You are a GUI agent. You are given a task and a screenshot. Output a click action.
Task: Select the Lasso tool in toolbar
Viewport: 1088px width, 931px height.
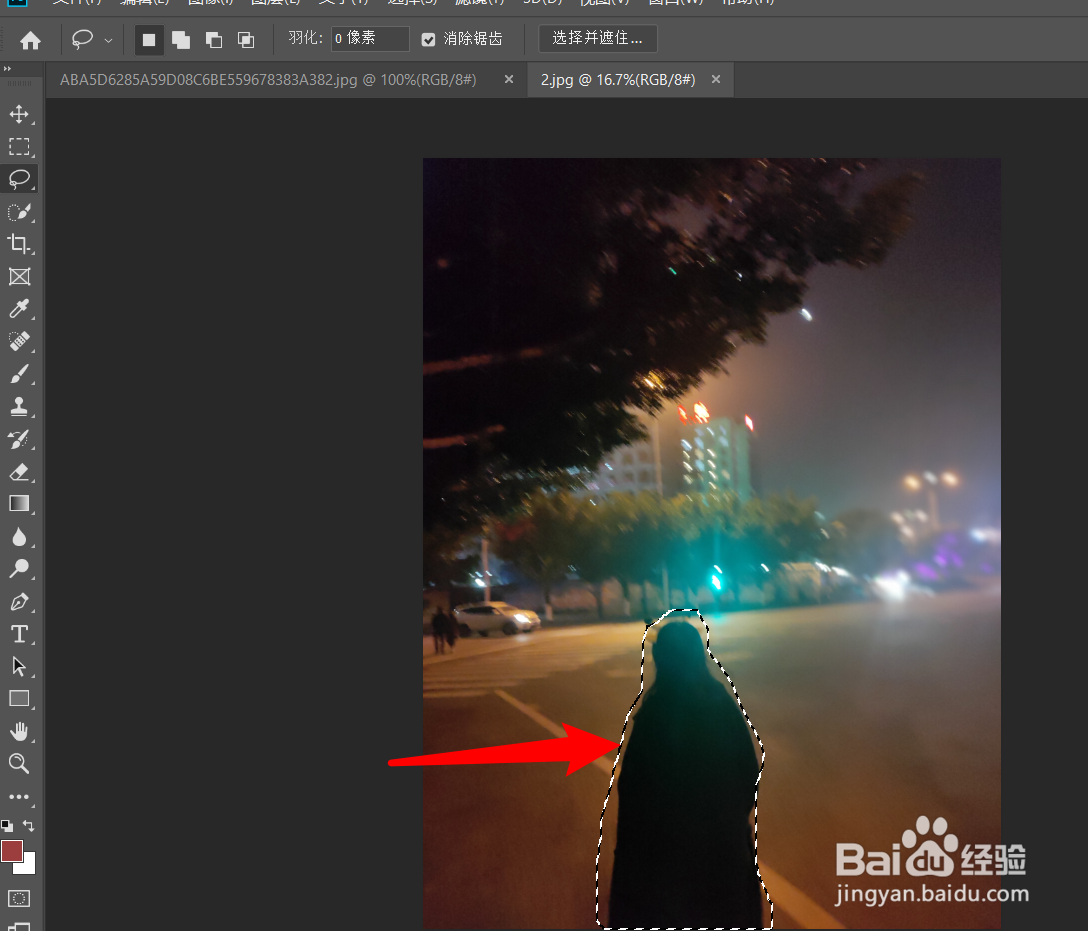[x=19, y=179]
